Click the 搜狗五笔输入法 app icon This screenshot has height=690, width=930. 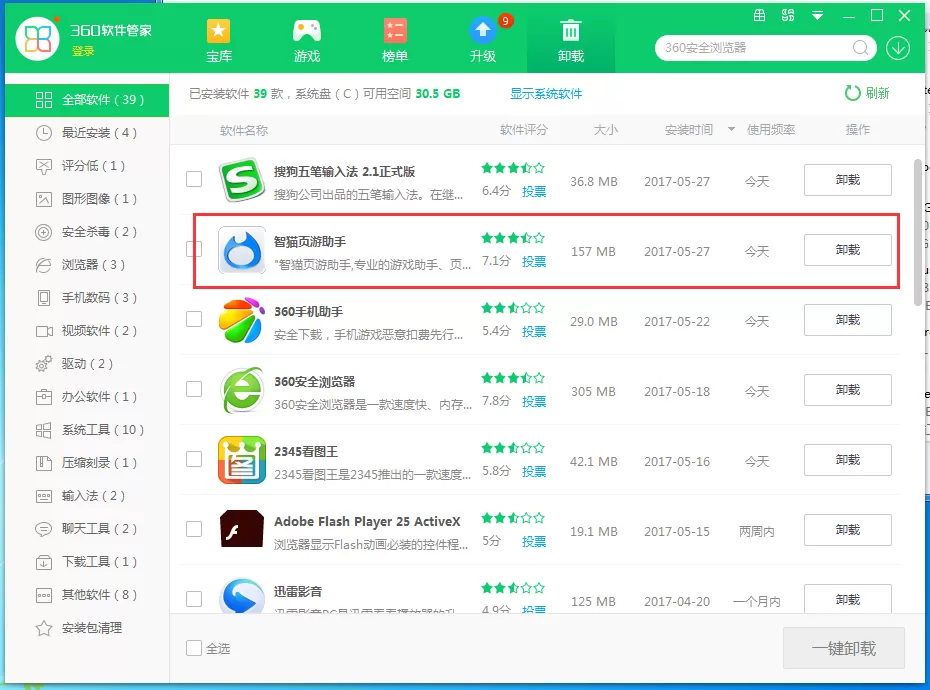click(x=241, y=180)
